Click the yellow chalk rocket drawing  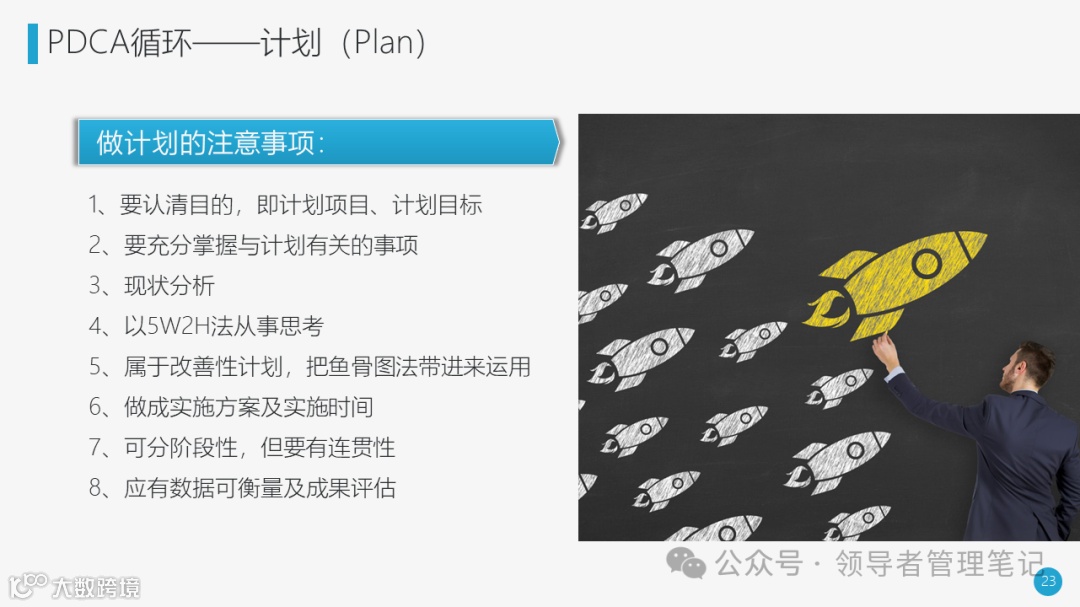coord(895,284)
